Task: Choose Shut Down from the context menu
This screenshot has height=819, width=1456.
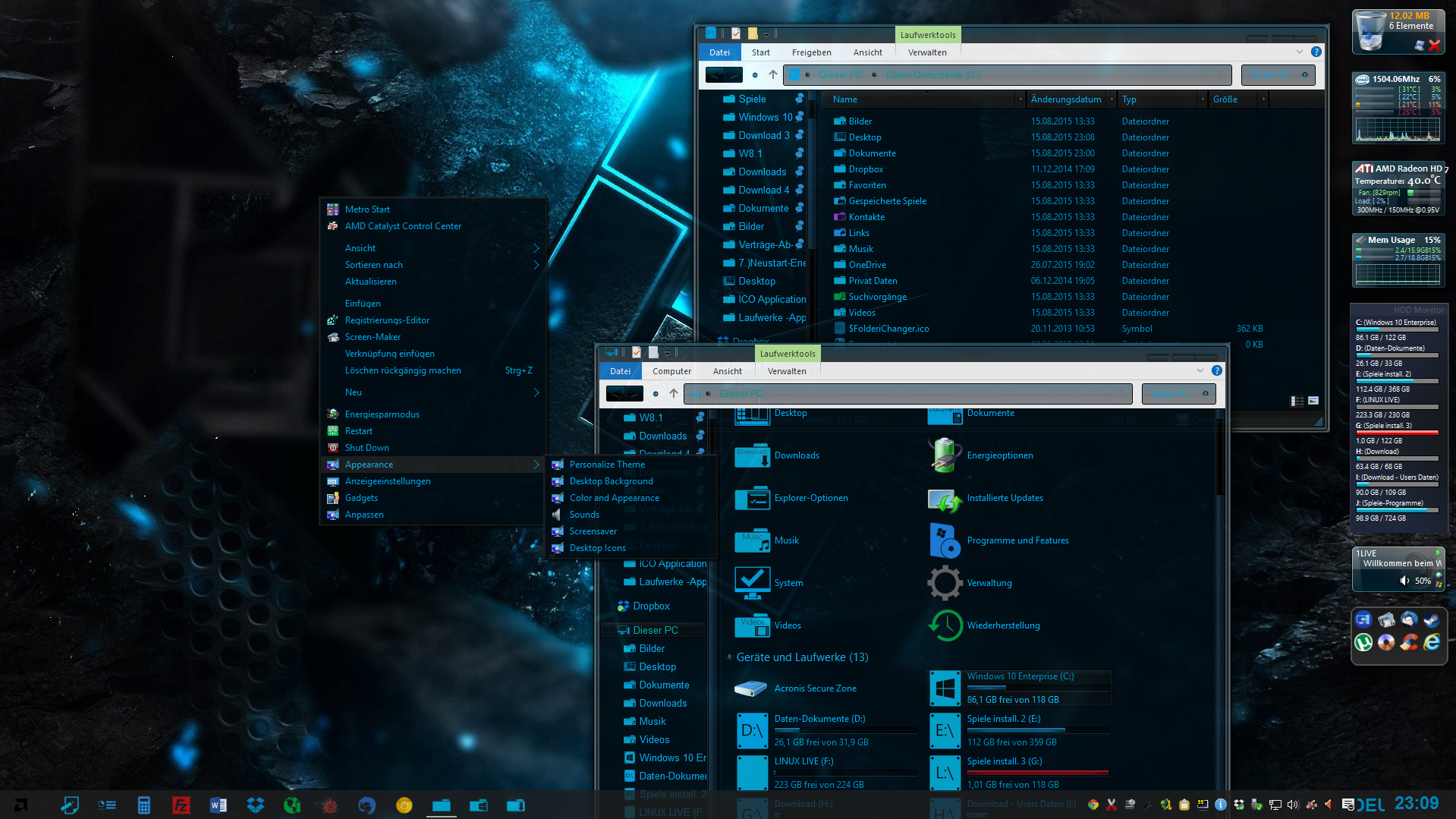Action: (366, 448)
